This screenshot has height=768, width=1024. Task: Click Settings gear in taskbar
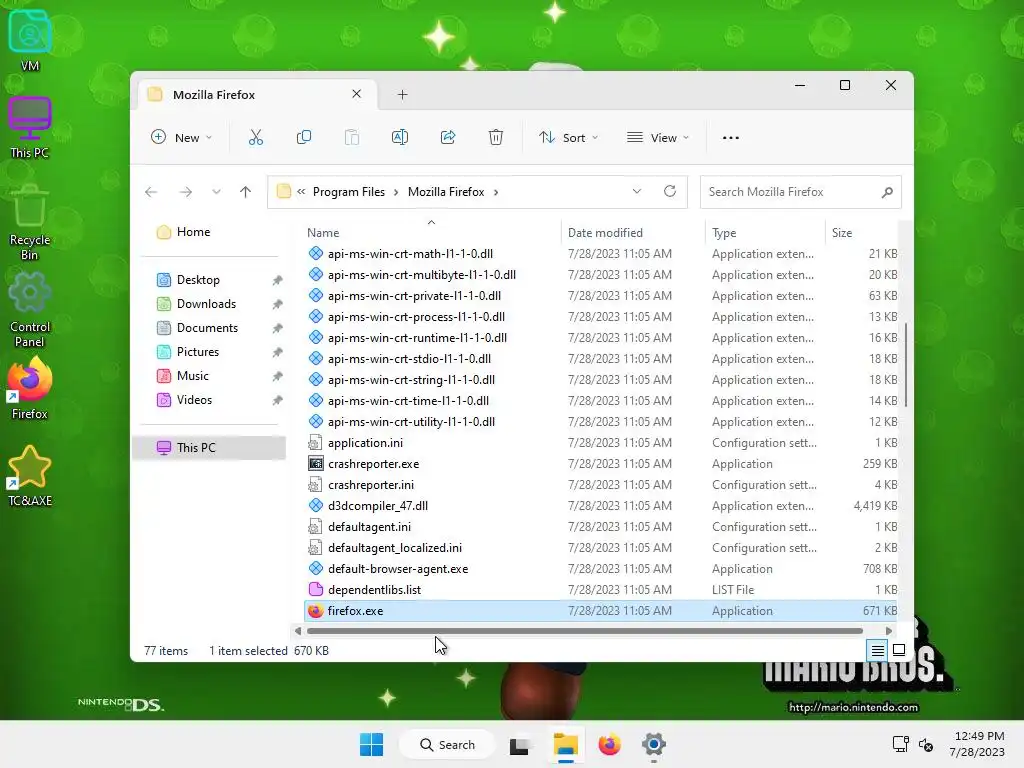653,744
